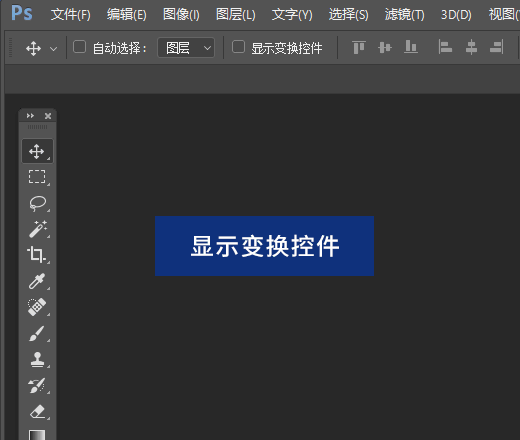Select the Rectangular Marquee tool
The width and height of the screenshot is (520, 440).
(x=37, y=177)
